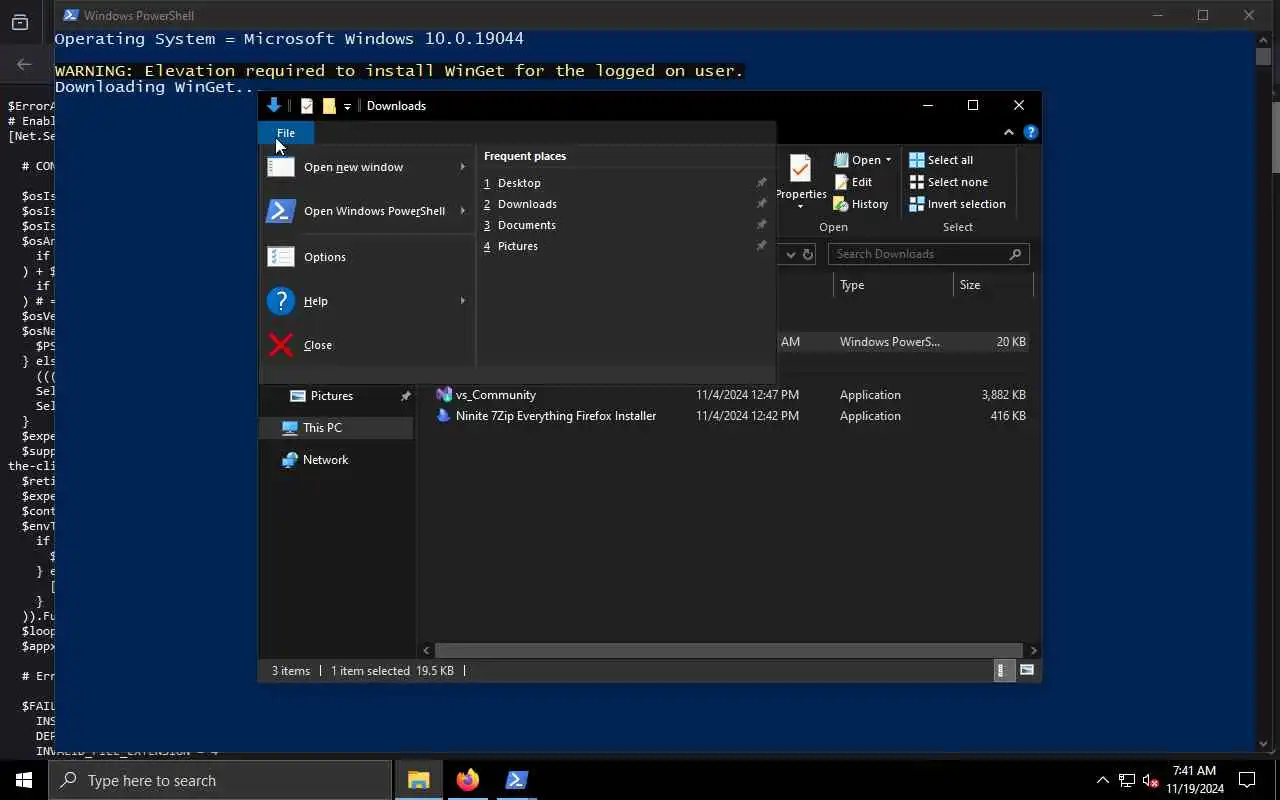Select Help in the File menu
This screenshot has width=1280, height=800.
click(368, 301)
